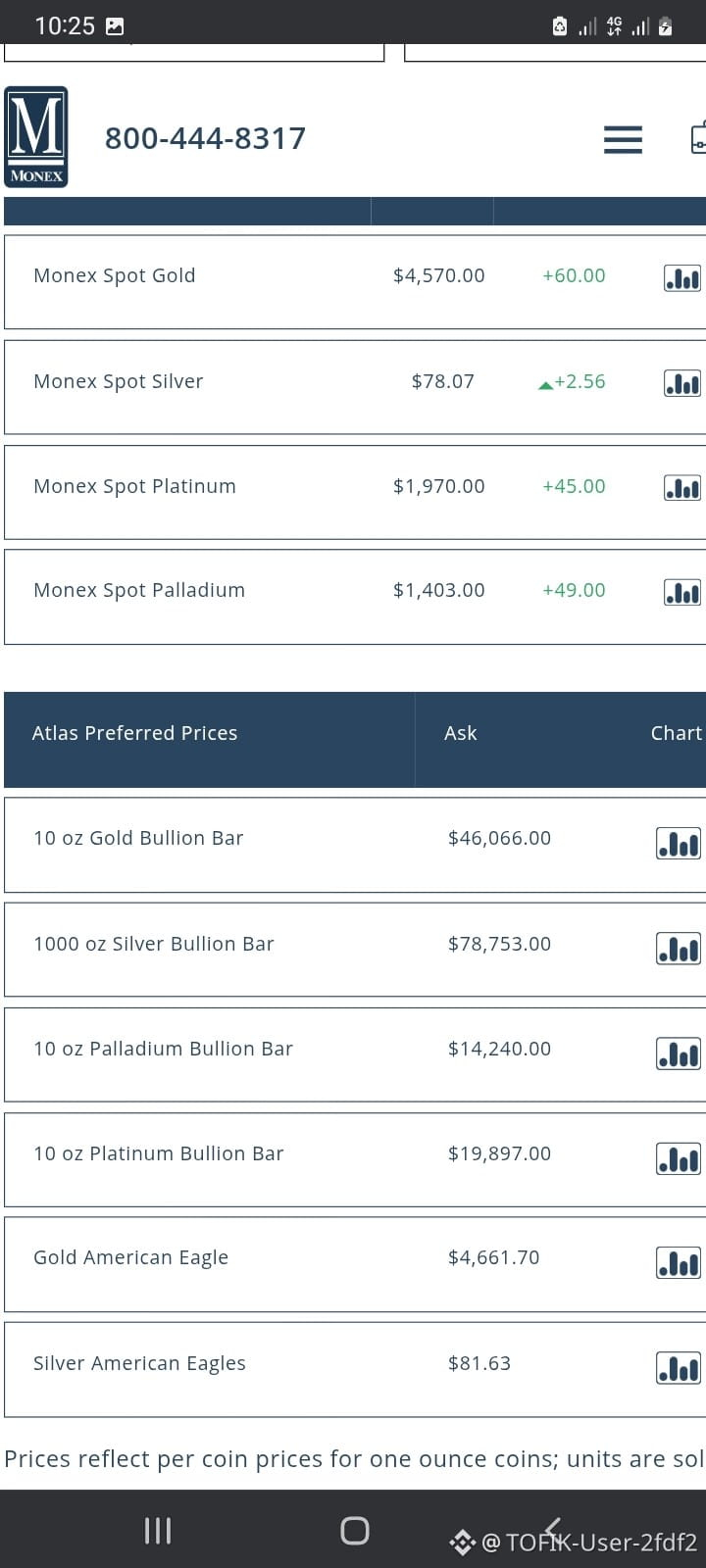Open Silver American Eagles chart icon

[x=679, y=1367]
